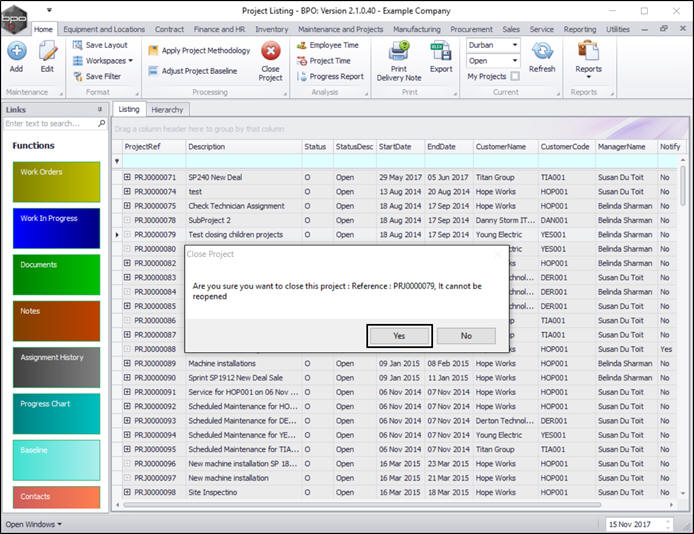The height and width of the screenshot is (534, 694).
Task: Open the Open status dropdown
Action: point(514,61)
